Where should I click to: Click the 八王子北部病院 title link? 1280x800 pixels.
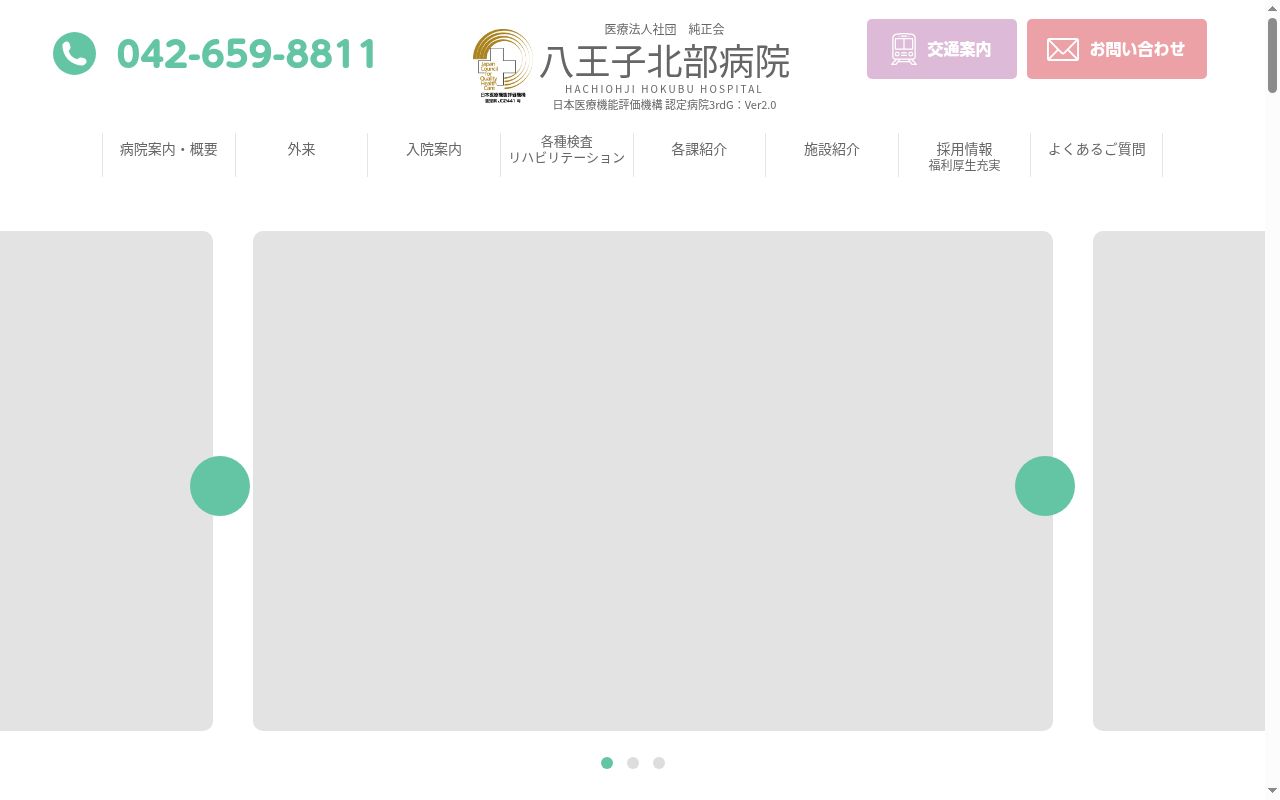[x=665, y=62]
